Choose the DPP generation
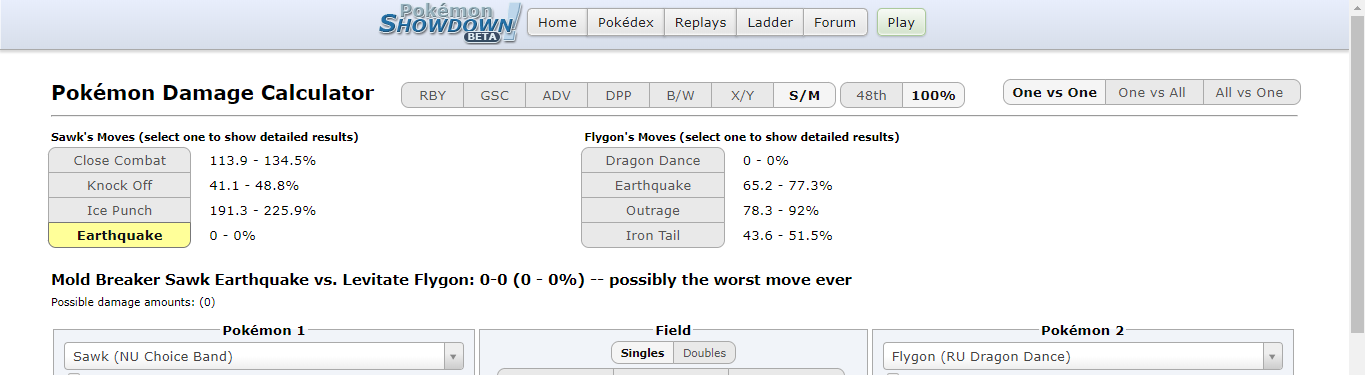Image resolution: width=1365 pixels, height=375 pixels. point(618,95)
